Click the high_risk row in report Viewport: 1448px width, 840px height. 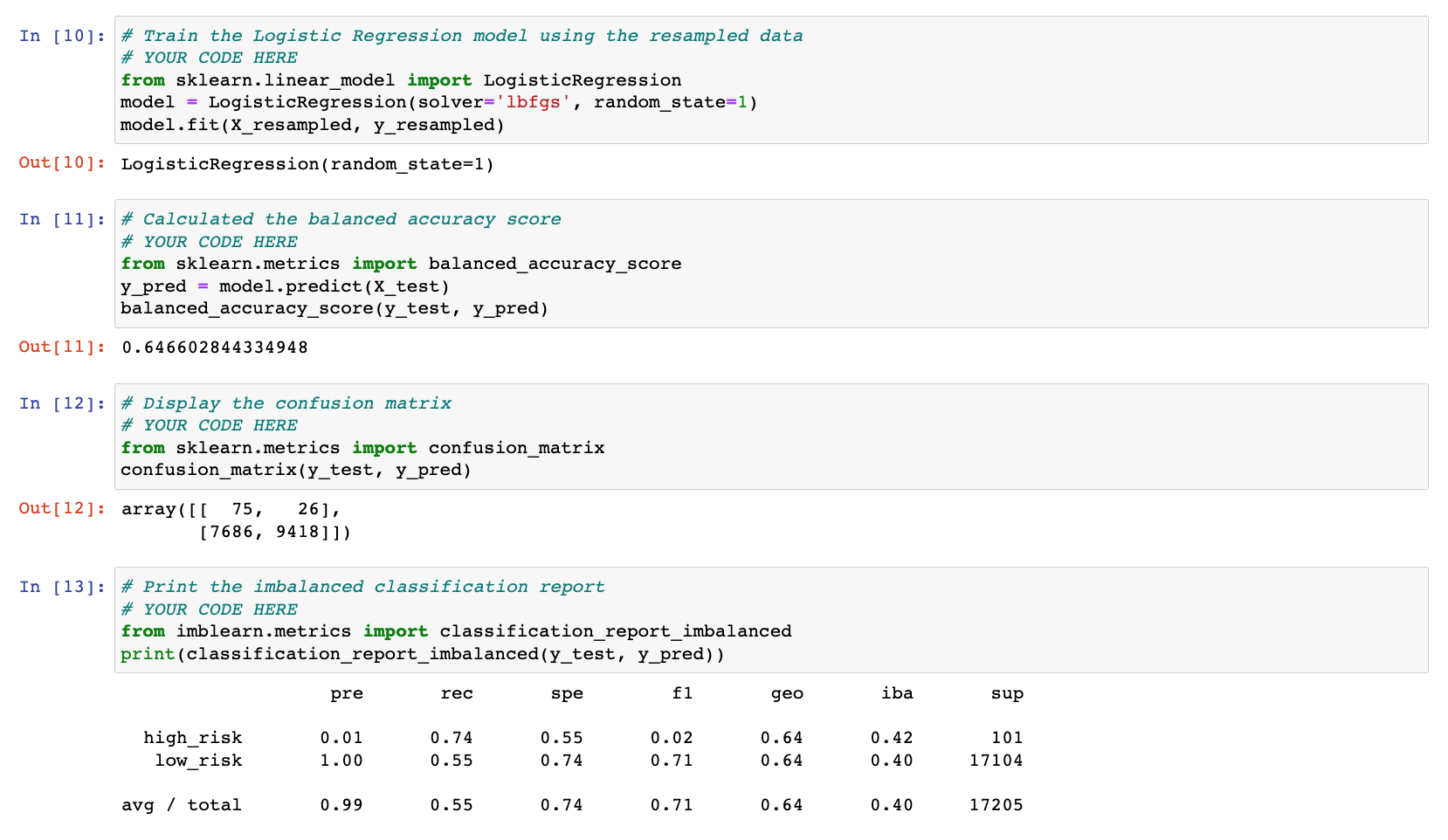point(583,738)
